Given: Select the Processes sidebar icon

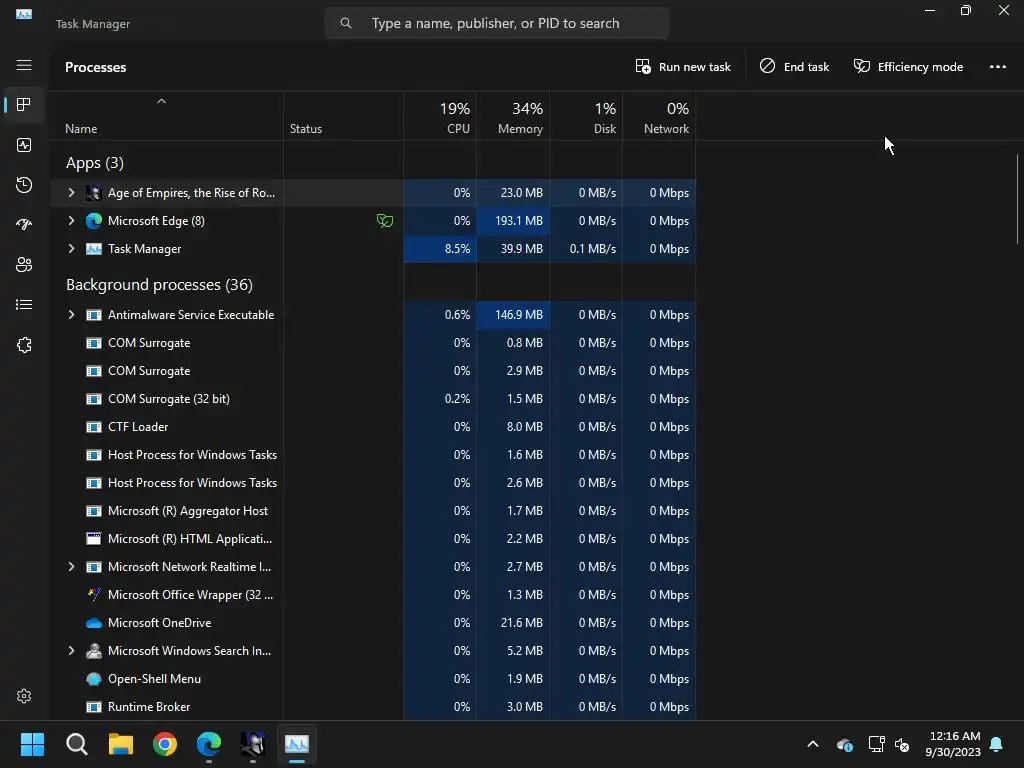Looking at the screenshot, I should (24, 104).
